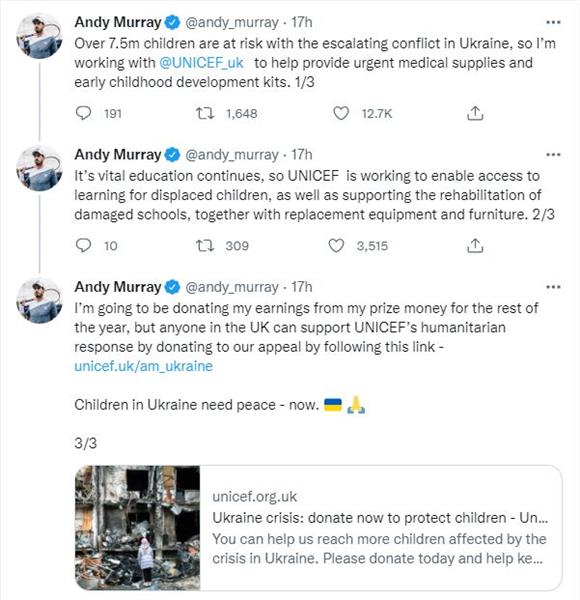
Task: Open the Ukraine crisis donate card title
Action: click(380, 518)
